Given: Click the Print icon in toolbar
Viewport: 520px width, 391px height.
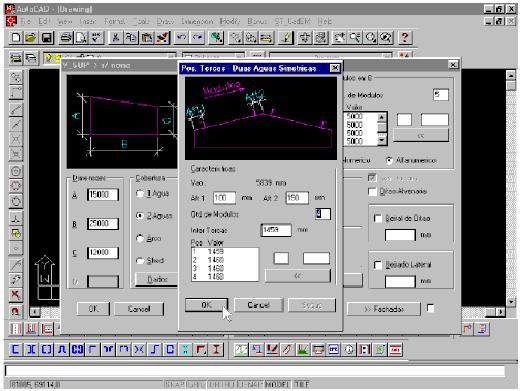Looking at the screenshot, I should click(66, 37).
